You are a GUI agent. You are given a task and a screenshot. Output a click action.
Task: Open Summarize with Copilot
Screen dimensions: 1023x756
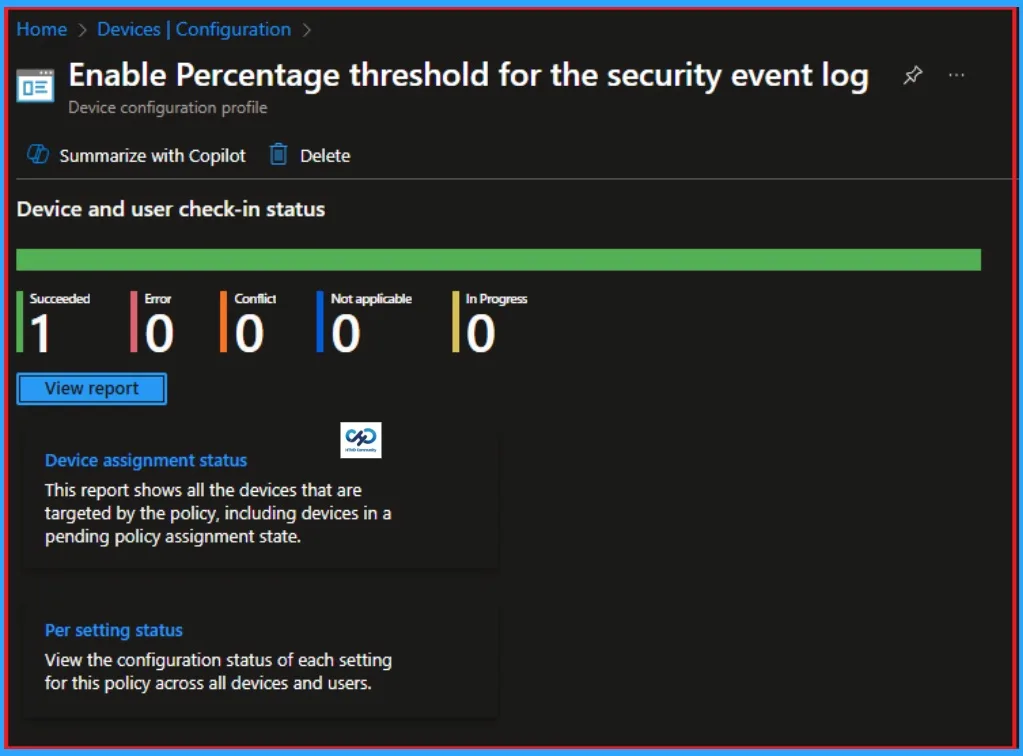(x=153, y=155)
